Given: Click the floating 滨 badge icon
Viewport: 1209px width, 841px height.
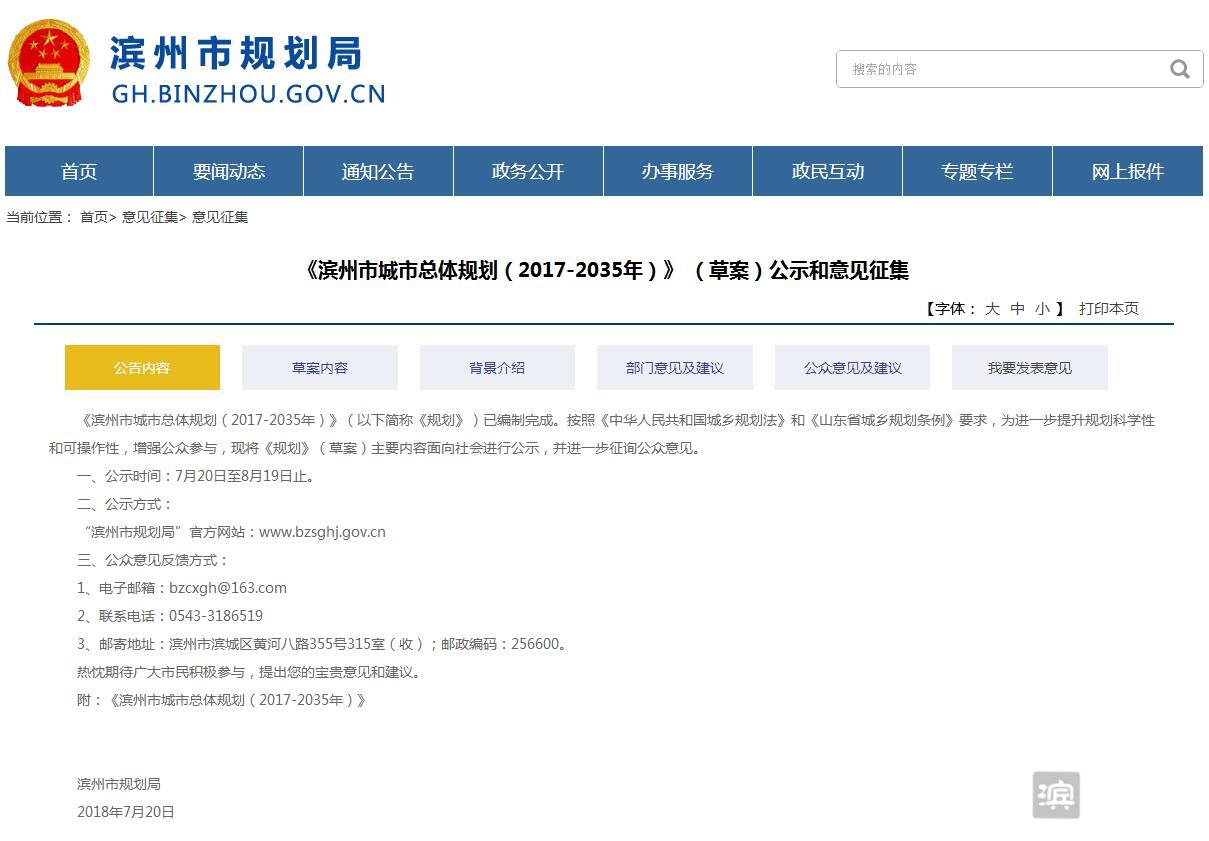Looking at the screenshot, I should click(1056, 795).
